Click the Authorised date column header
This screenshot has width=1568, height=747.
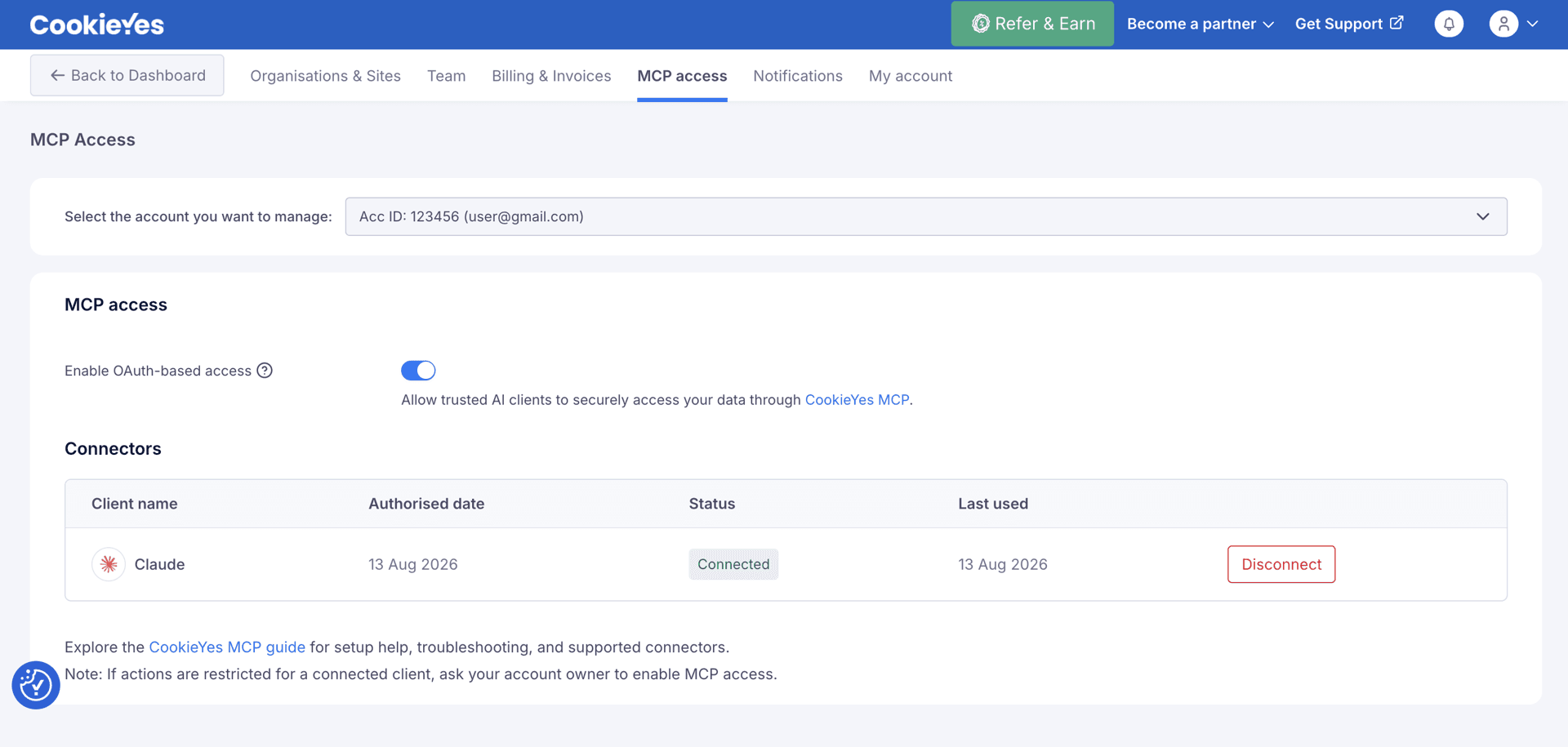click(x=426, y=504)
